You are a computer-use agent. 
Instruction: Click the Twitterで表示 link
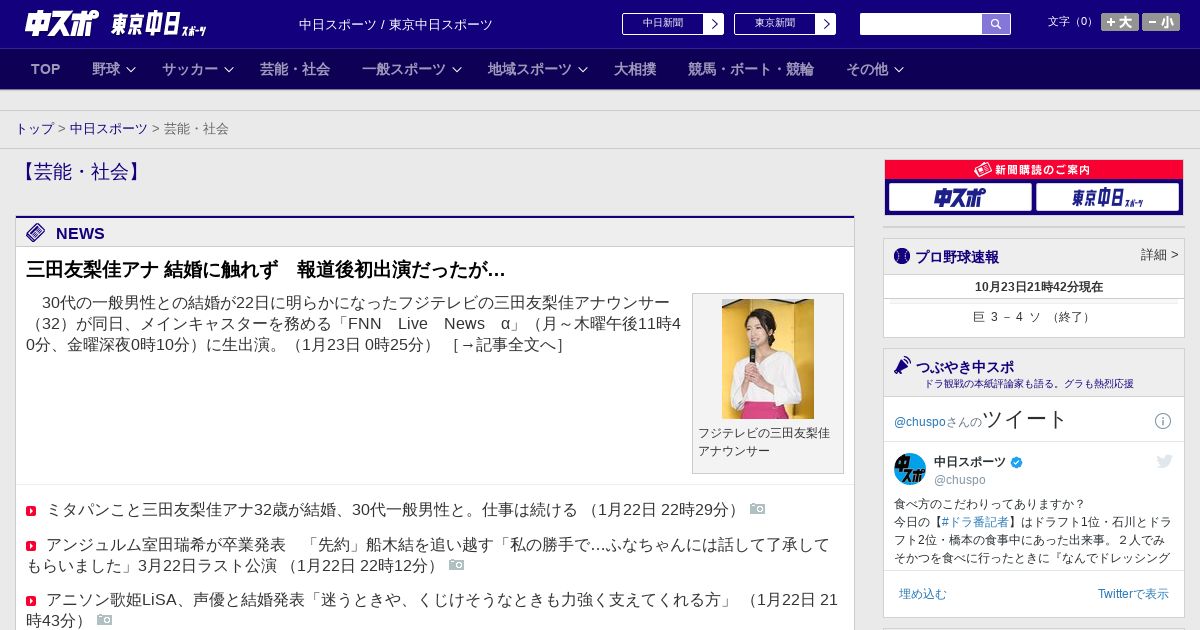coord(1133,594)
